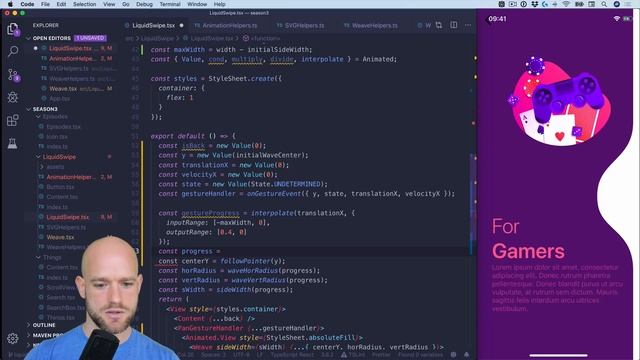Click the 'Gamers' heading in the simulator
This screenshot has height=360, width=640.
click(528, 251)
